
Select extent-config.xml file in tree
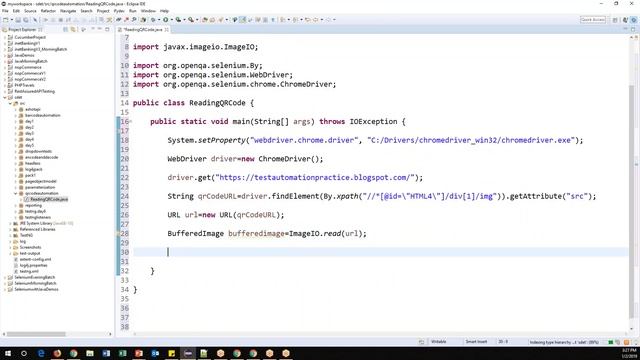(x=36, y=259)
